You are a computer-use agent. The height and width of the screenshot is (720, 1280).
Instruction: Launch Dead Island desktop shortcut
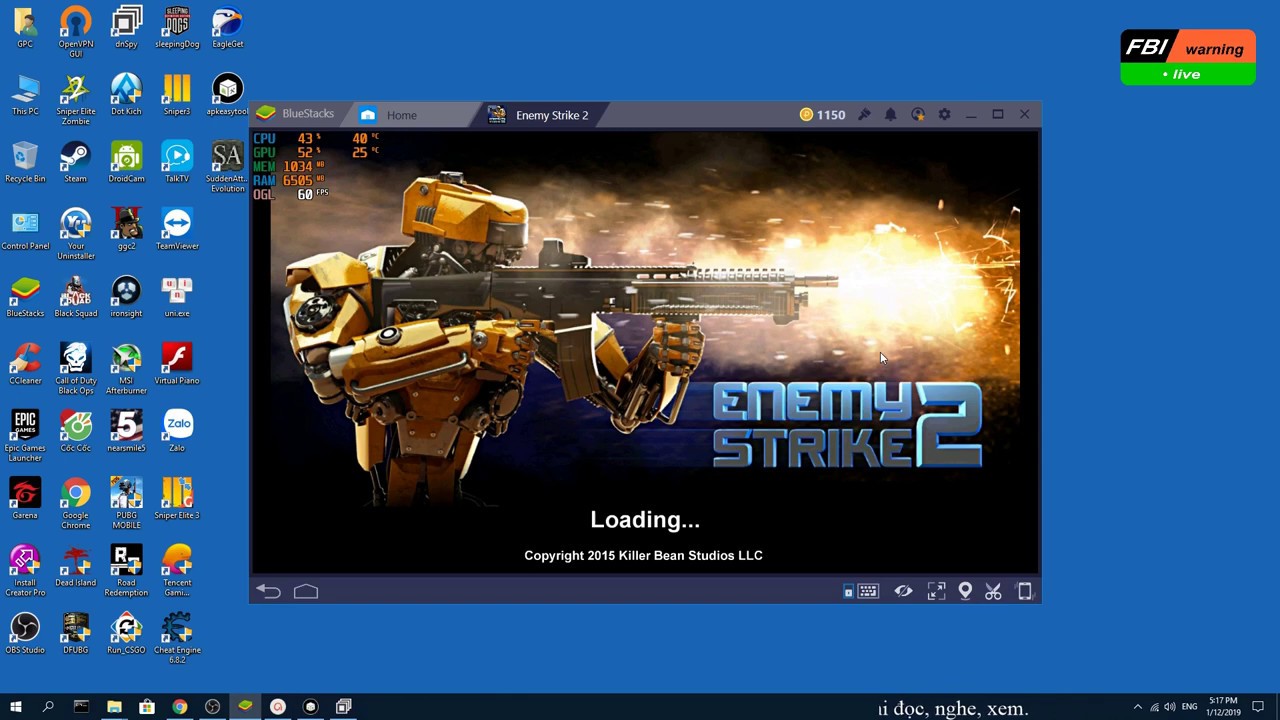(x=76, y=566)
